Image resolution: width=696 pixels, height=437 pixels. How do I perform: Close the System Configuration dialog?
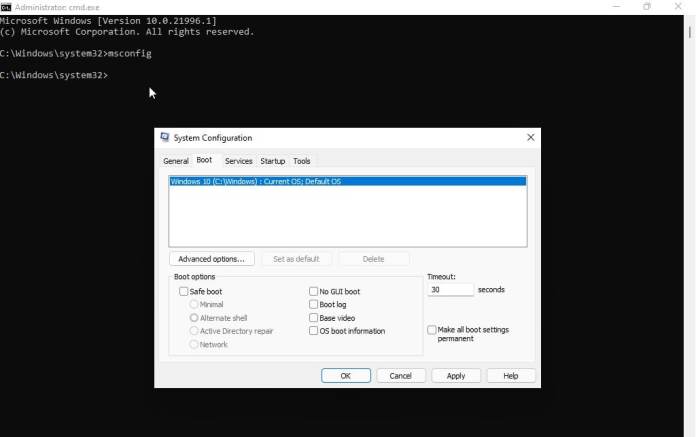(530, 138)
